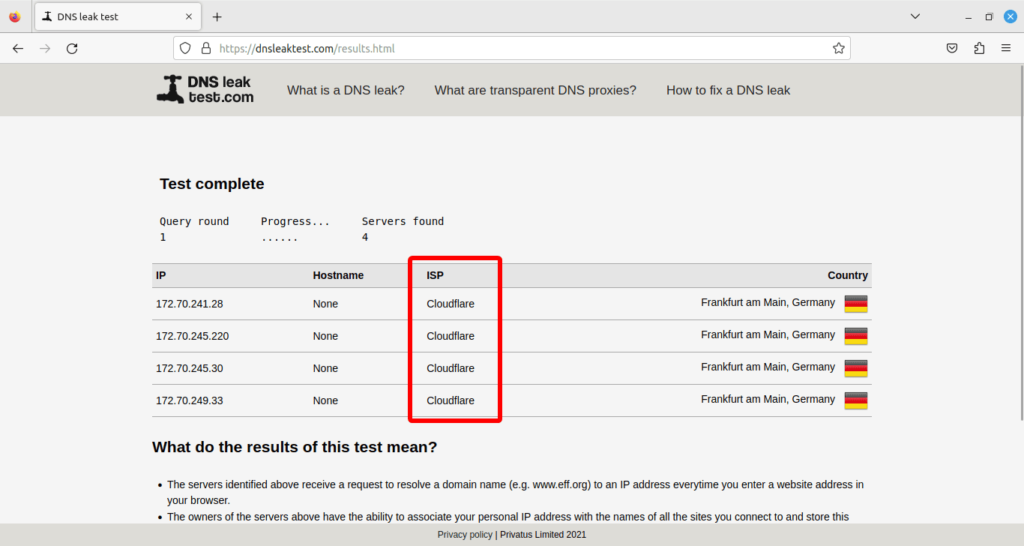Expand the list all tabs chevron
The image size is (1024, 546).
pyautogui.click(x=915, y=17)
